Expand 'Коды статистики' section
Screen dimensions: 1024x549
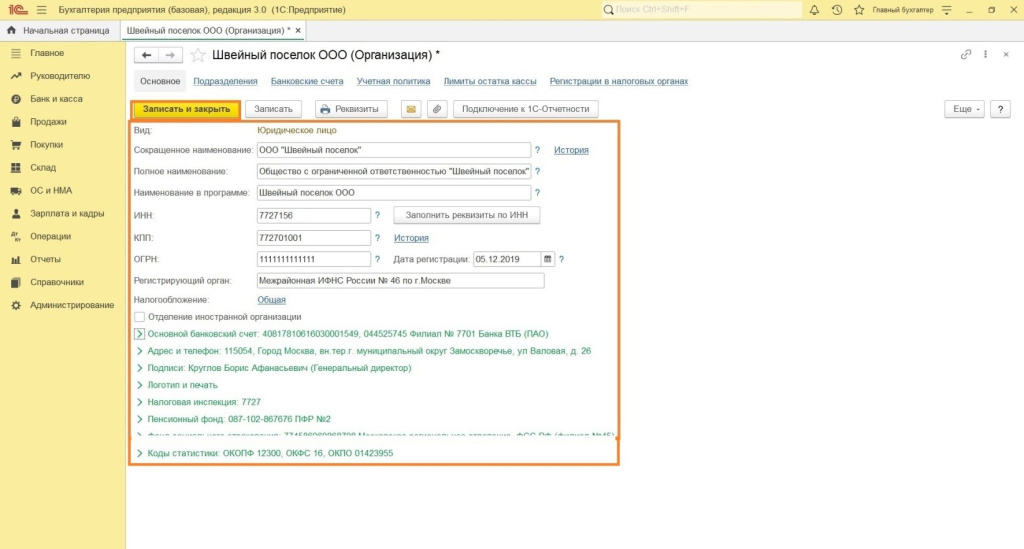click(x=139, y=453)
